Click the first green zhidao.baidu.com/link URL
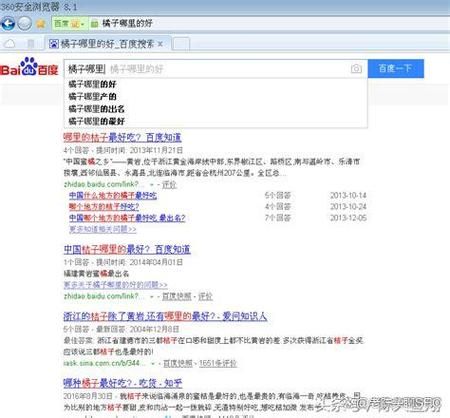This screenshot has height=418, width=450. point(104,184)
